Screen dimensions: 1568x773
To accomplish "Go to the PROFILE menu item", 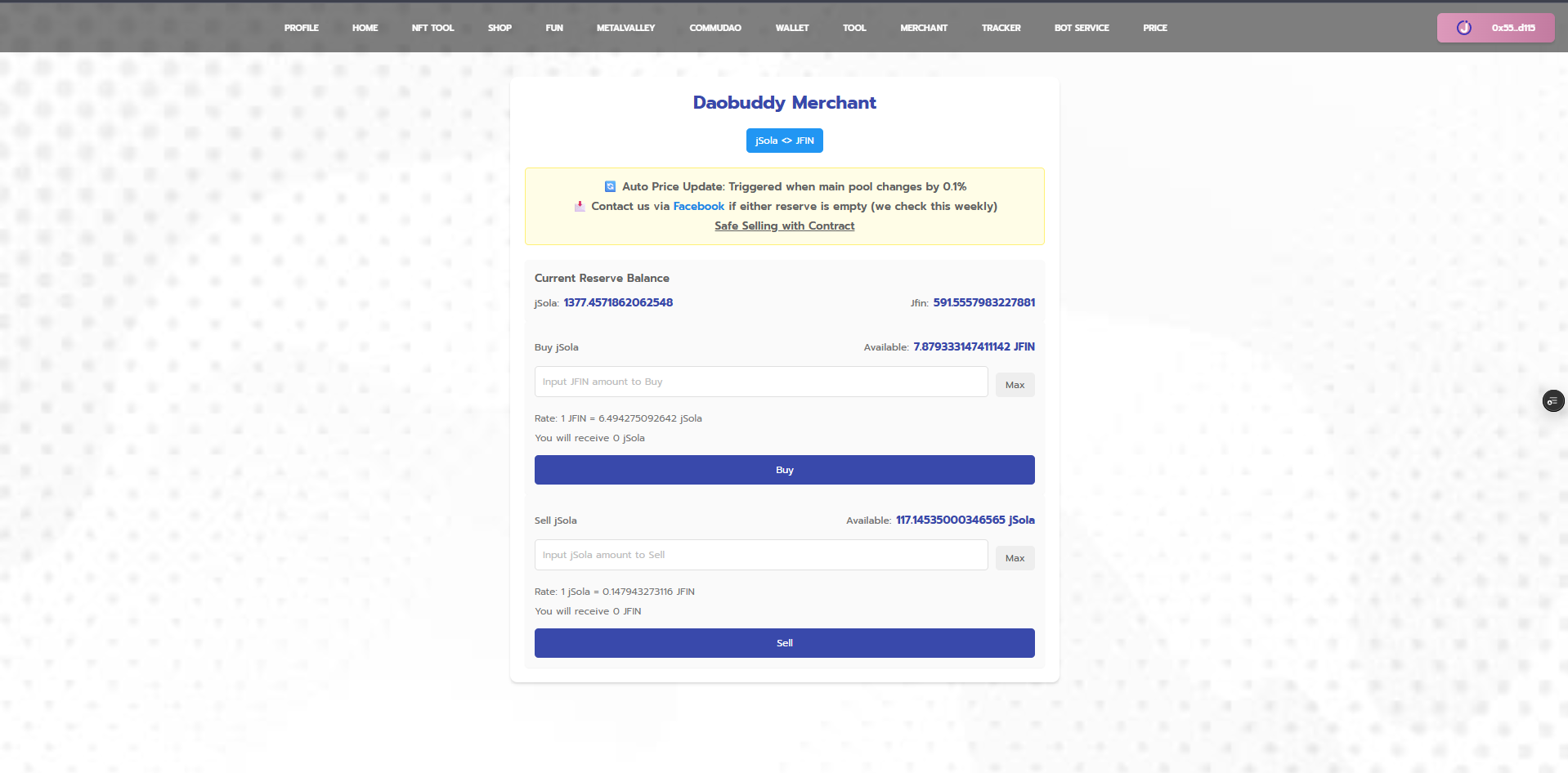I will coord(301,28).
